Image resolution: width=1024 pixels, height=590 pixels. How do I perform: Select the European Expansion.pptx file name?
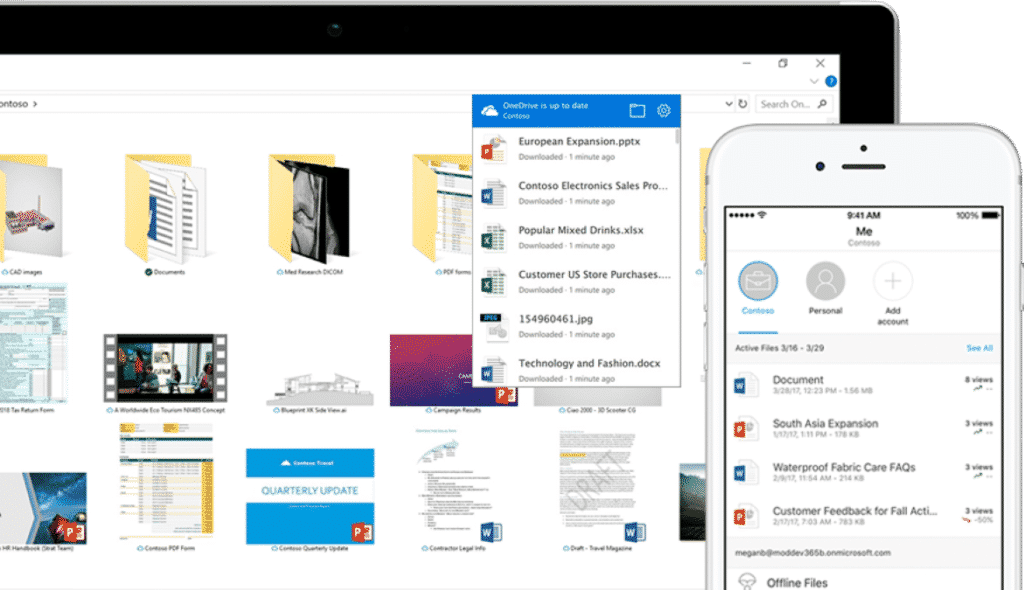pos(579,141)
